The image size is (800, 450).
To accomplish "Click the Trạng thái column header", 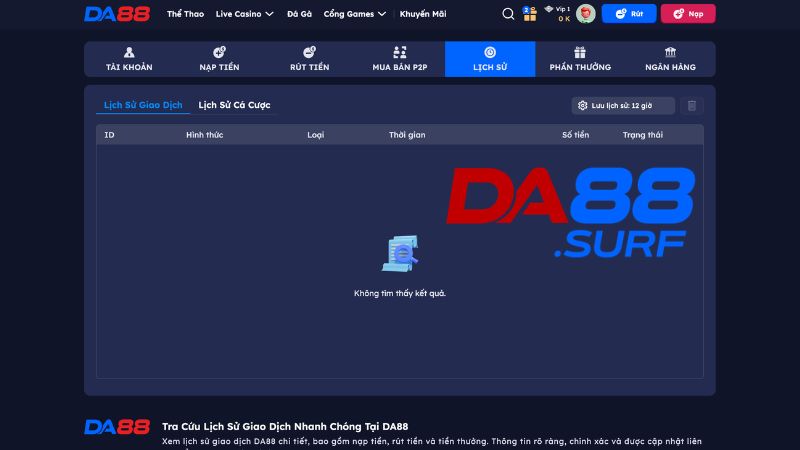I will pos(642,135).
